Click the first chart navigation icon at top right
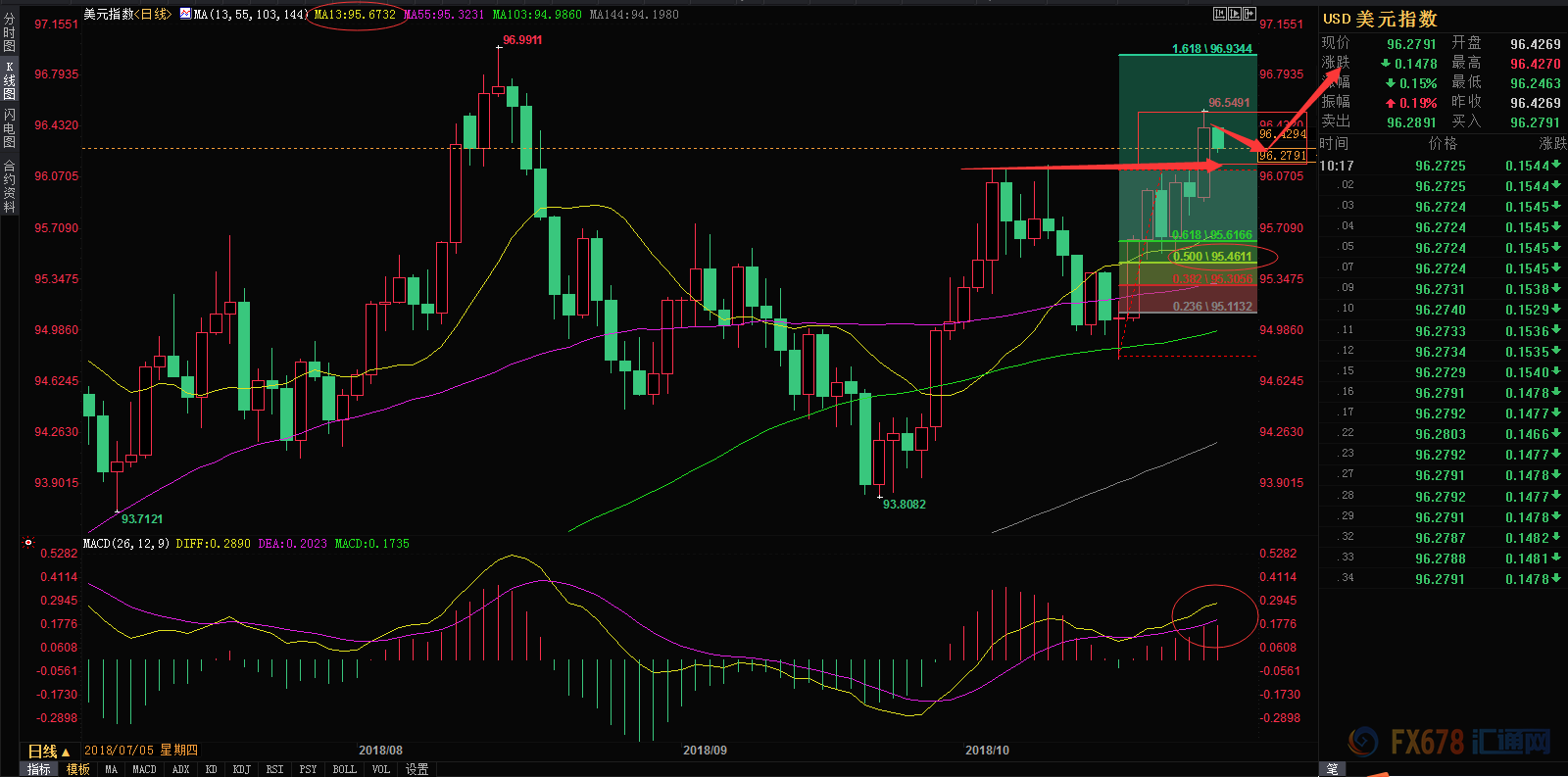Screen dimensions: 1568x777 click(x=1220, y=14)
